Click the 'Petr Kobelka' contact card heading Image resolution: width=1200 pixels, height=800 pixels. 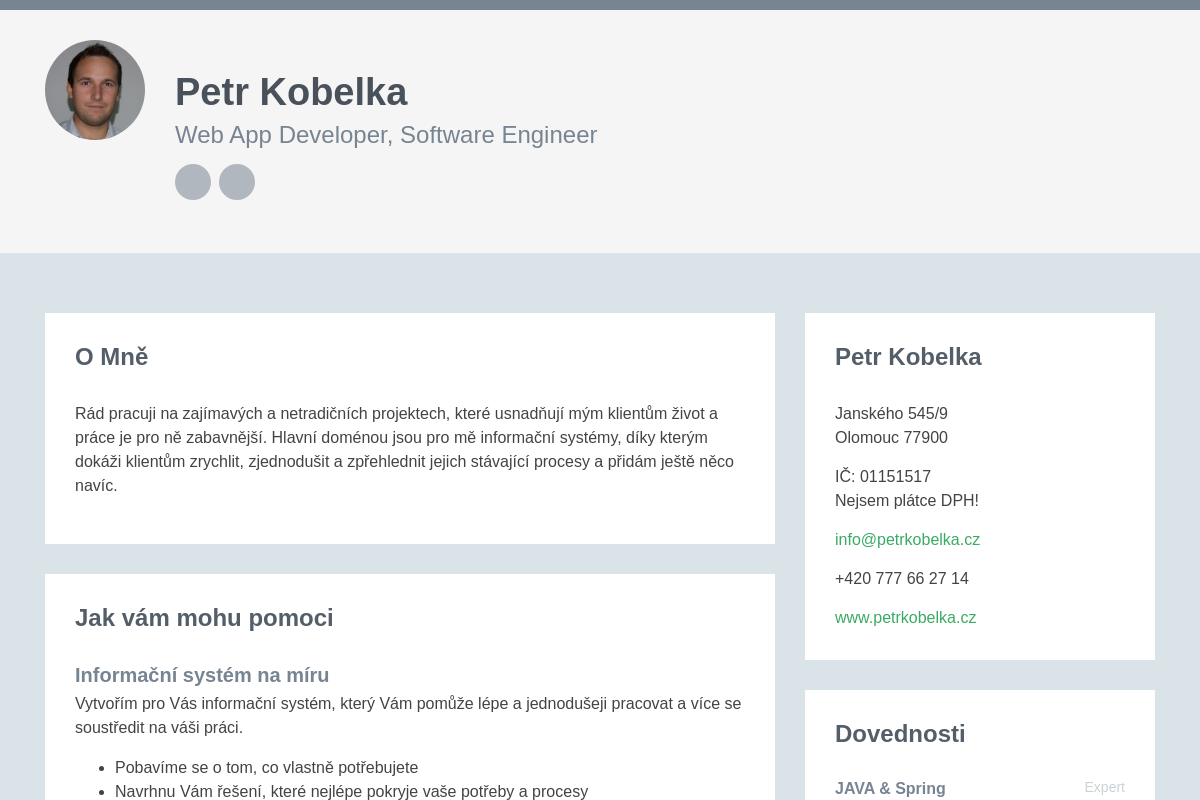pyautogui.click(x=908, y=357)
